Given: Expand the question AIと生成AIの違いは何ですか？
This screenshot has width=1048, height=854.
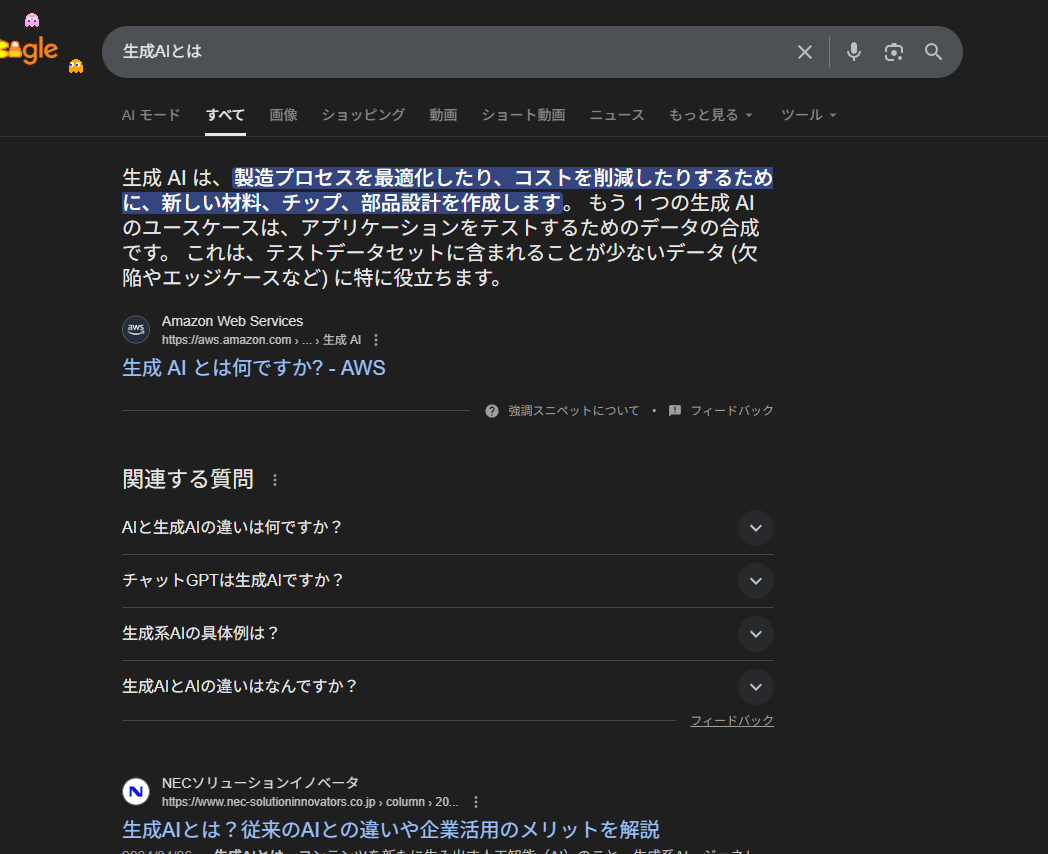Looking at the screenshot, I should (755, 528).
